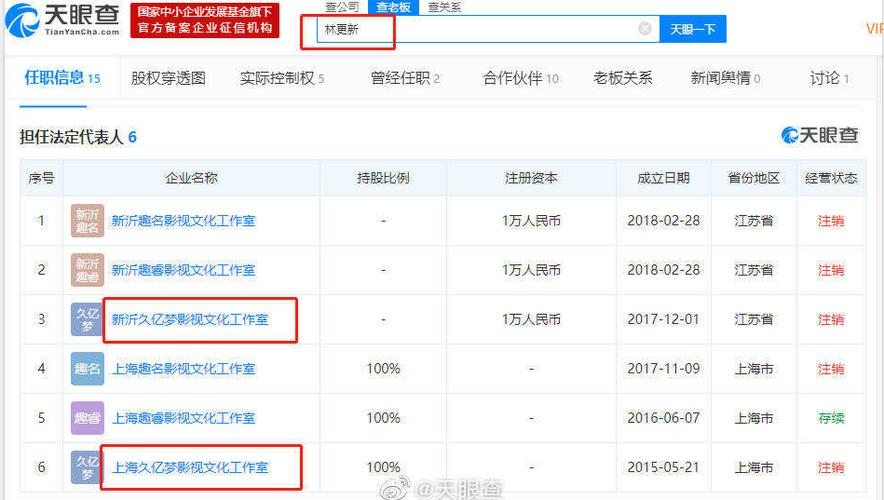The height and width of the screenshot is (500, 884).
Task: Open the 久亿梦 logo icon in row 3
Action: pyautogui.click(x=87, y=320)
